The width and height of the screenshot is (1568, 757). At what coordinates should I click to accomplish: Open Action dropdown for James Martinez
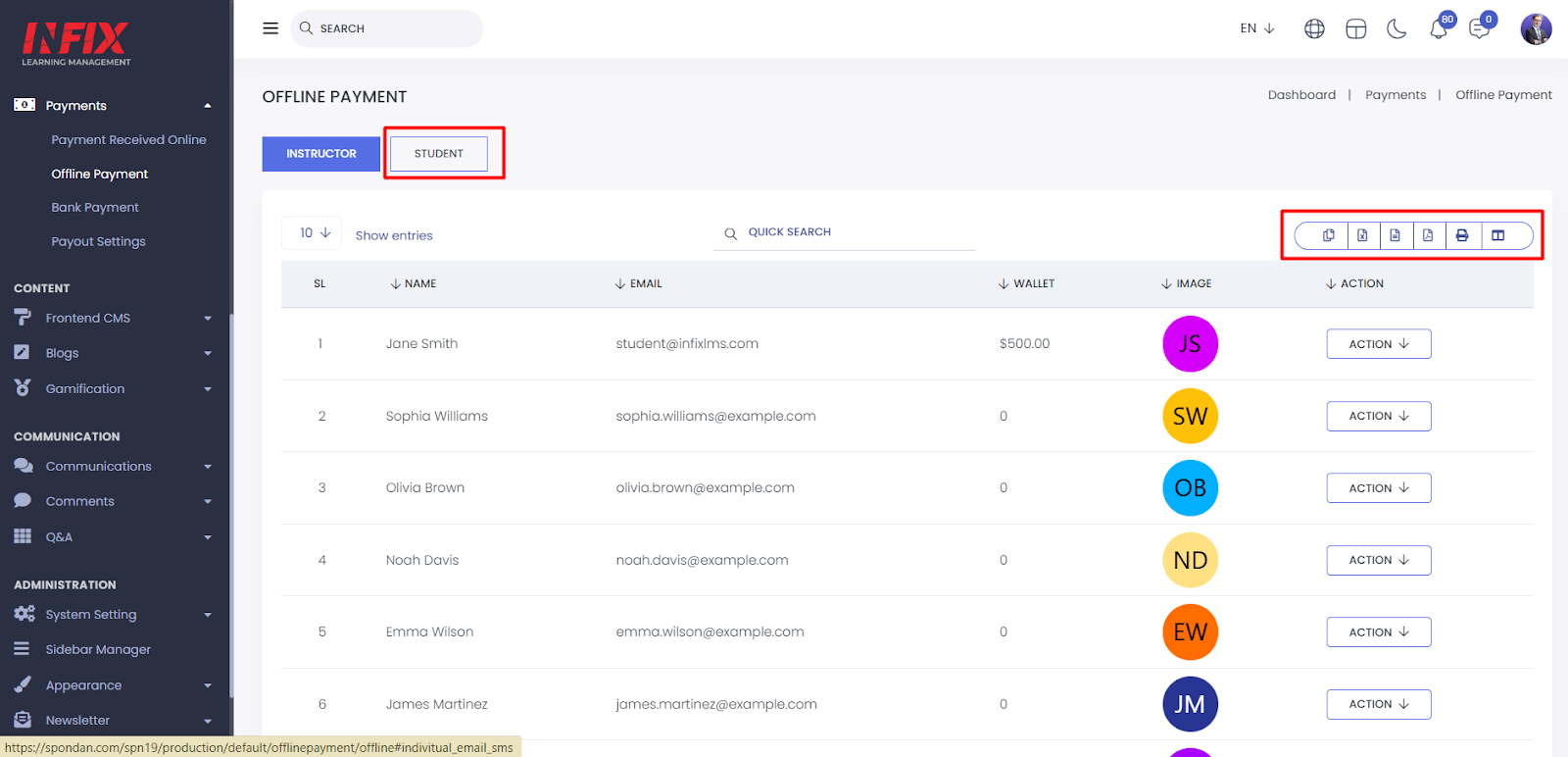coord(1379,704)
